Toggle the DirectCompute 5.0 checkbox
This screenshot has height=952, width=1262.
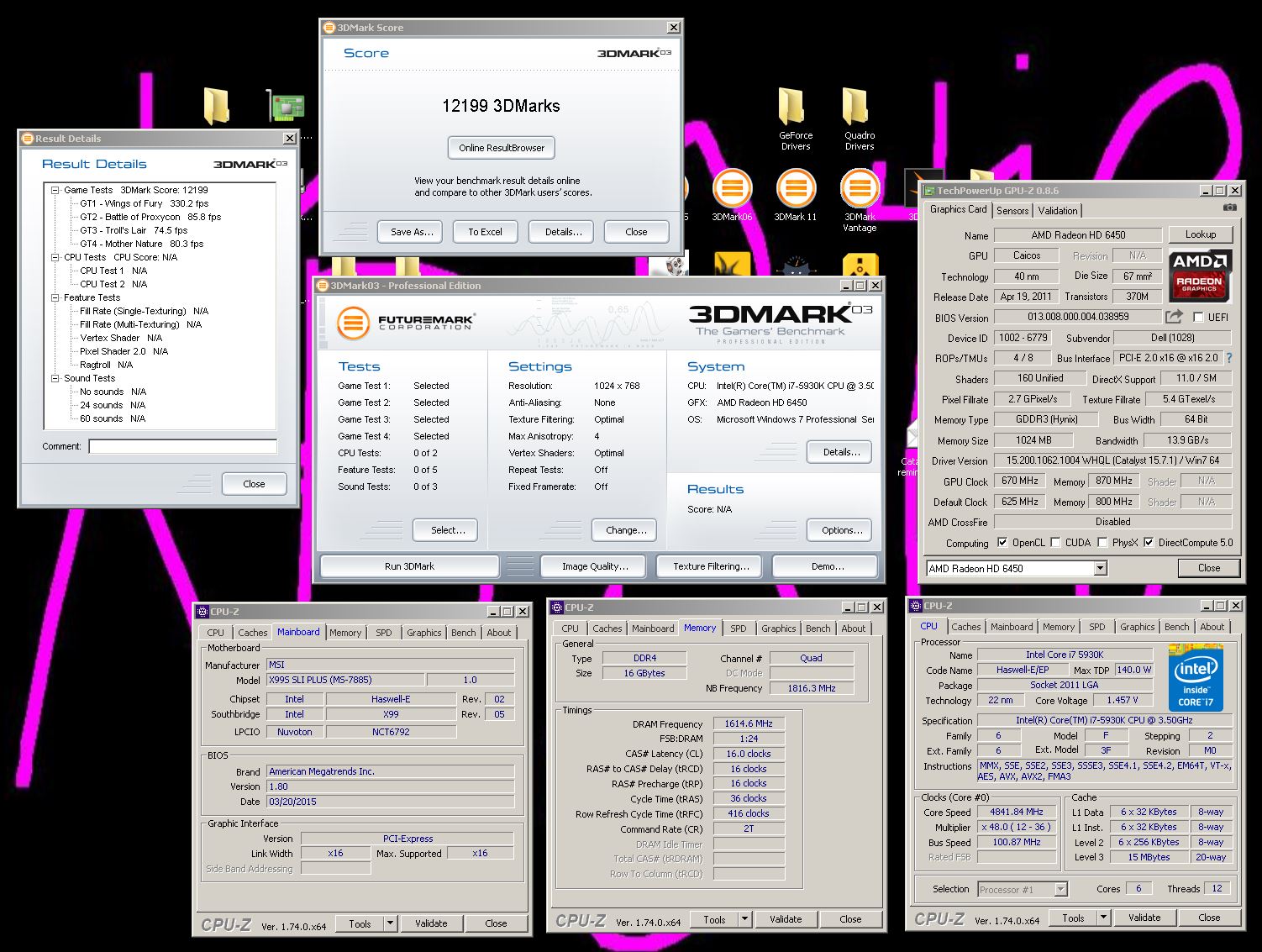[1149, 543]
